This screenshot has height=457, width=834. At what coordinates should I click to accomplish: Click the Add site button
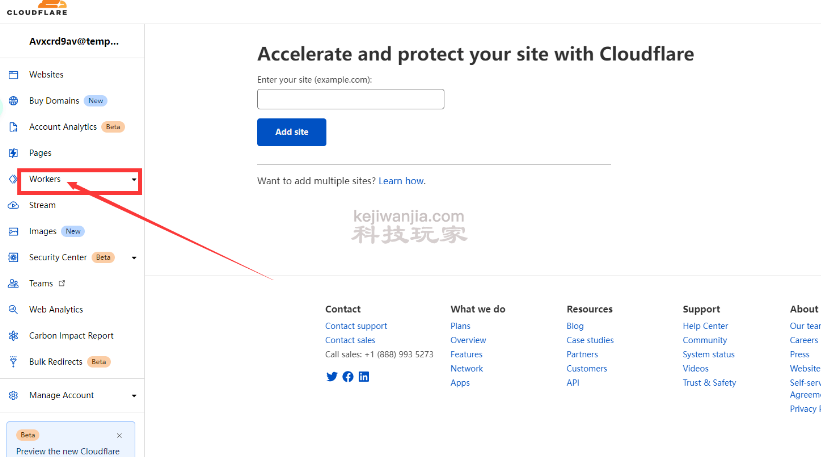pyautogui.click(x=291, y=132)
